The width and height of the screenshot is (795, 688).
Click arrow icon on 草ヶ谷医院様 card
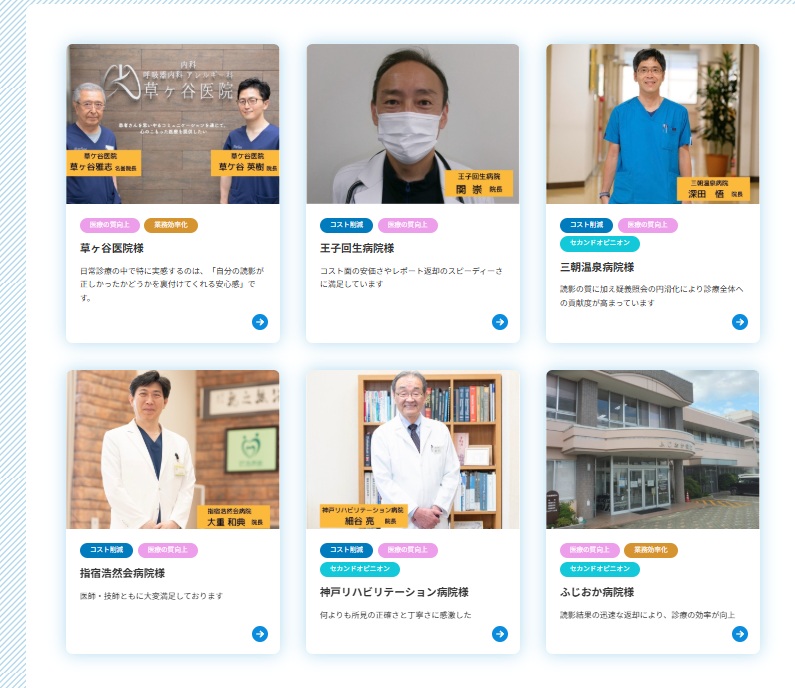coord(260,322)
